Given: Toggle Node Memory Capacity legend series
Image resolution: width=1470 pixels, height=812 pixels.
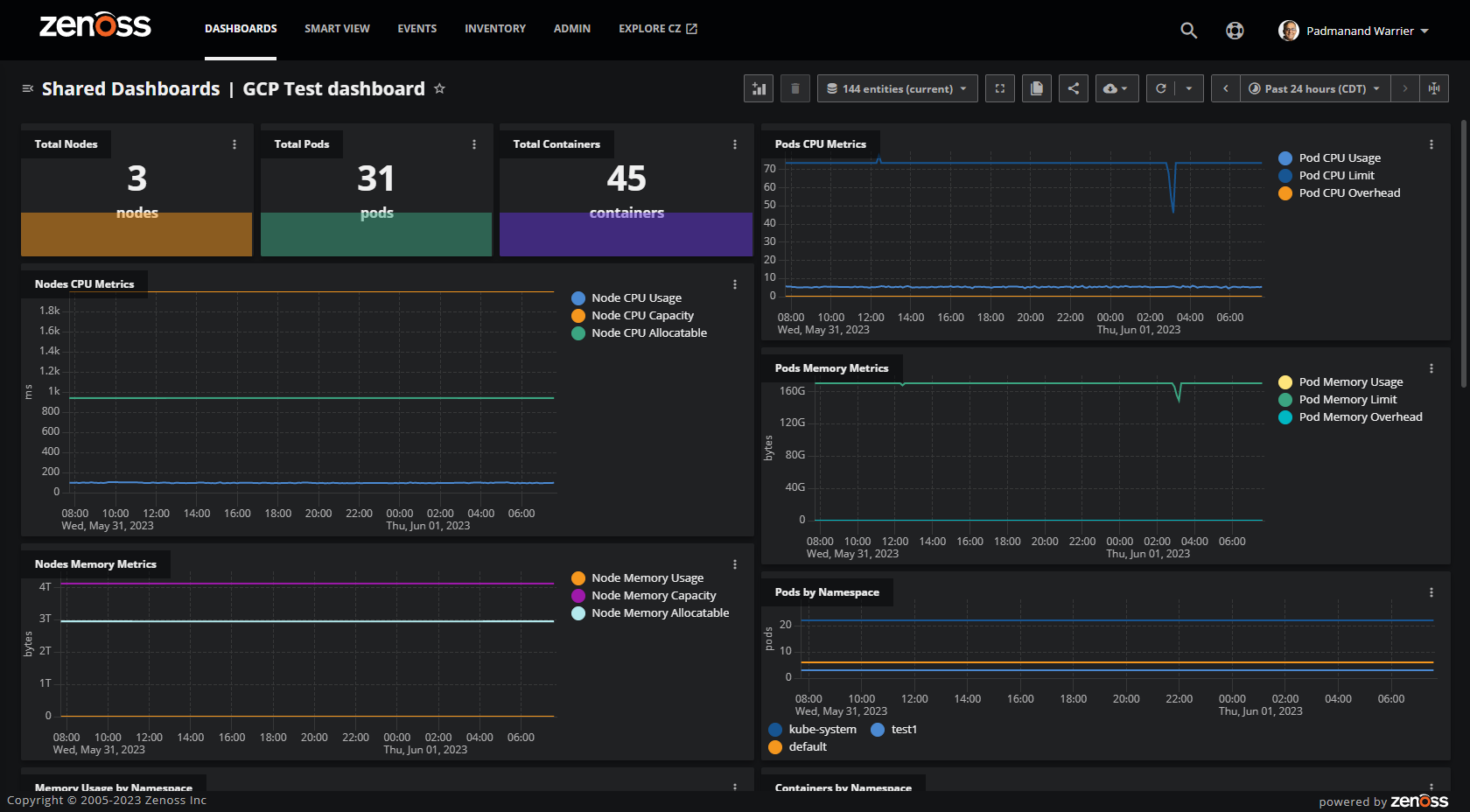Looking at the screenshot, I should pos(653,596).
